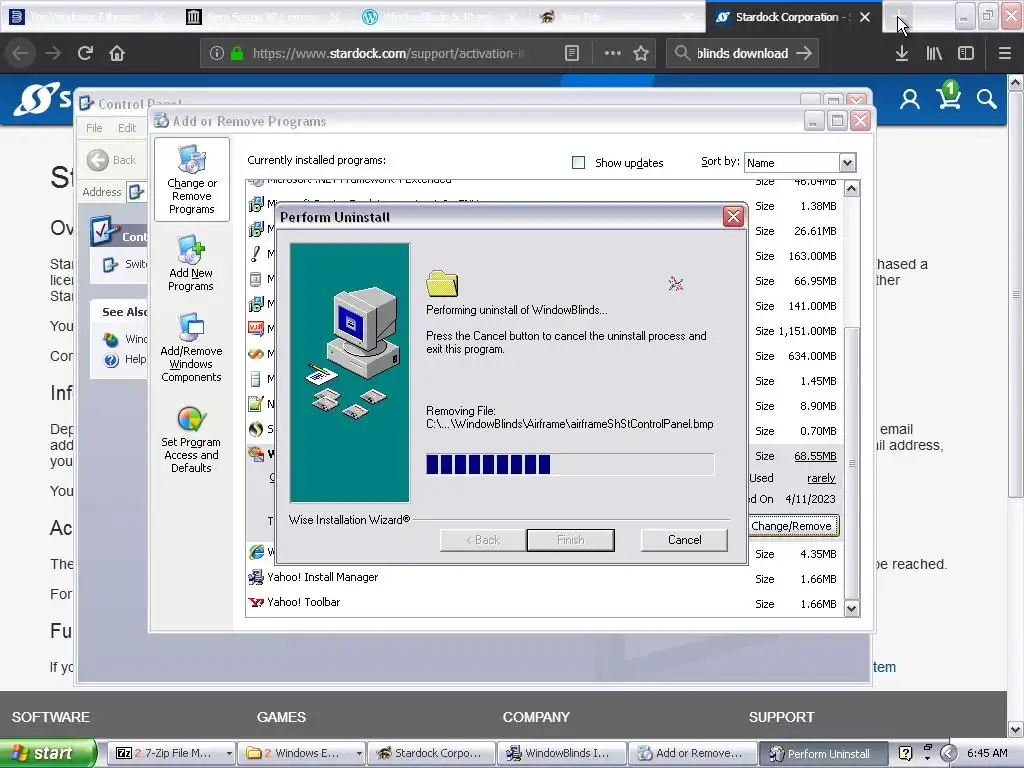Toggle the Firefox sidebar icon
This screenshot has height=768, width=1024.
(x=966, y=53)
